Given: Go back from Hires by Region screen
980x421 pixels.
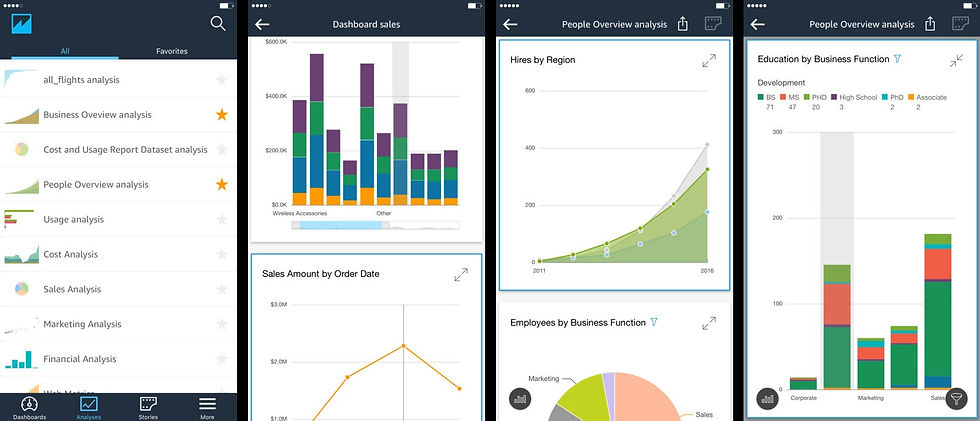Looking at the screenshot, I should pyautogui.click(x=510, y=24).
